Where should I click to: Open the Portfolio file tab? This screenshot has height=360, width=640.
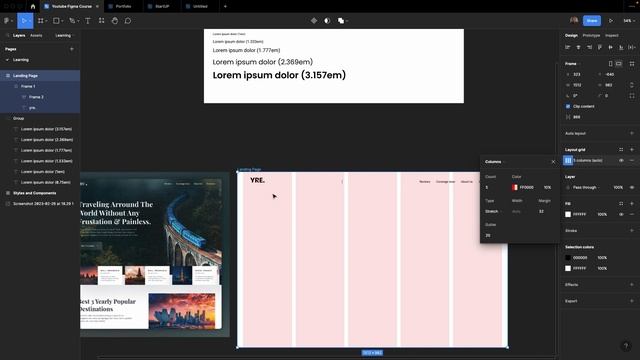123,7
